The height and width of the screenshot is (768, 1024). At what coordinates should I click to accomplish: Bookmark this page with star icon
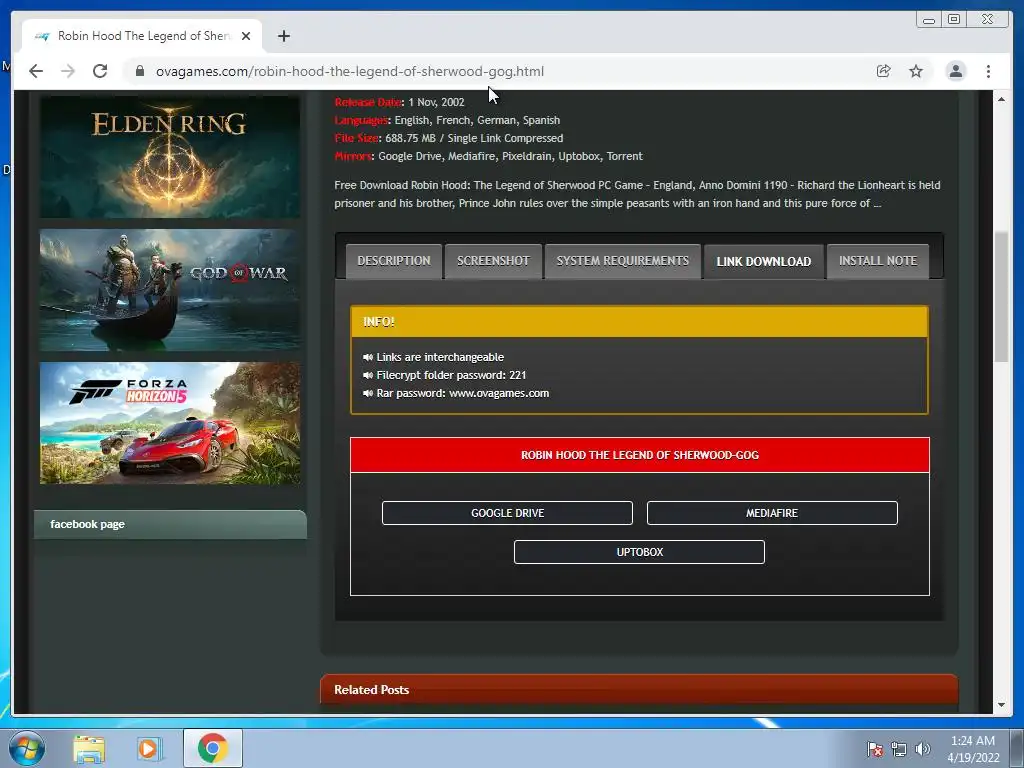coord(916,71)
